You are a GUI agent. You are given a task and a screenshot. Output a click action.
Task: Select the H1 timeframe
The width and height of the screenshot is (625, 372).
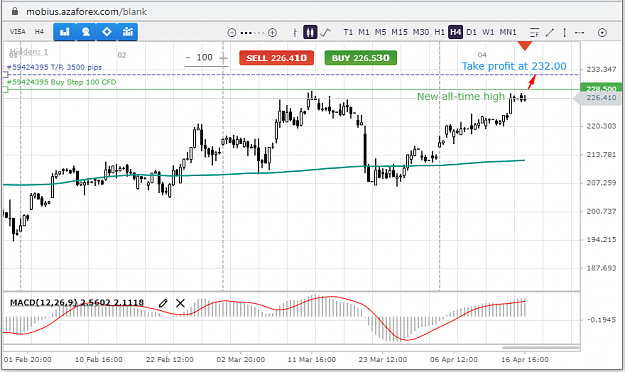point(439,32)
